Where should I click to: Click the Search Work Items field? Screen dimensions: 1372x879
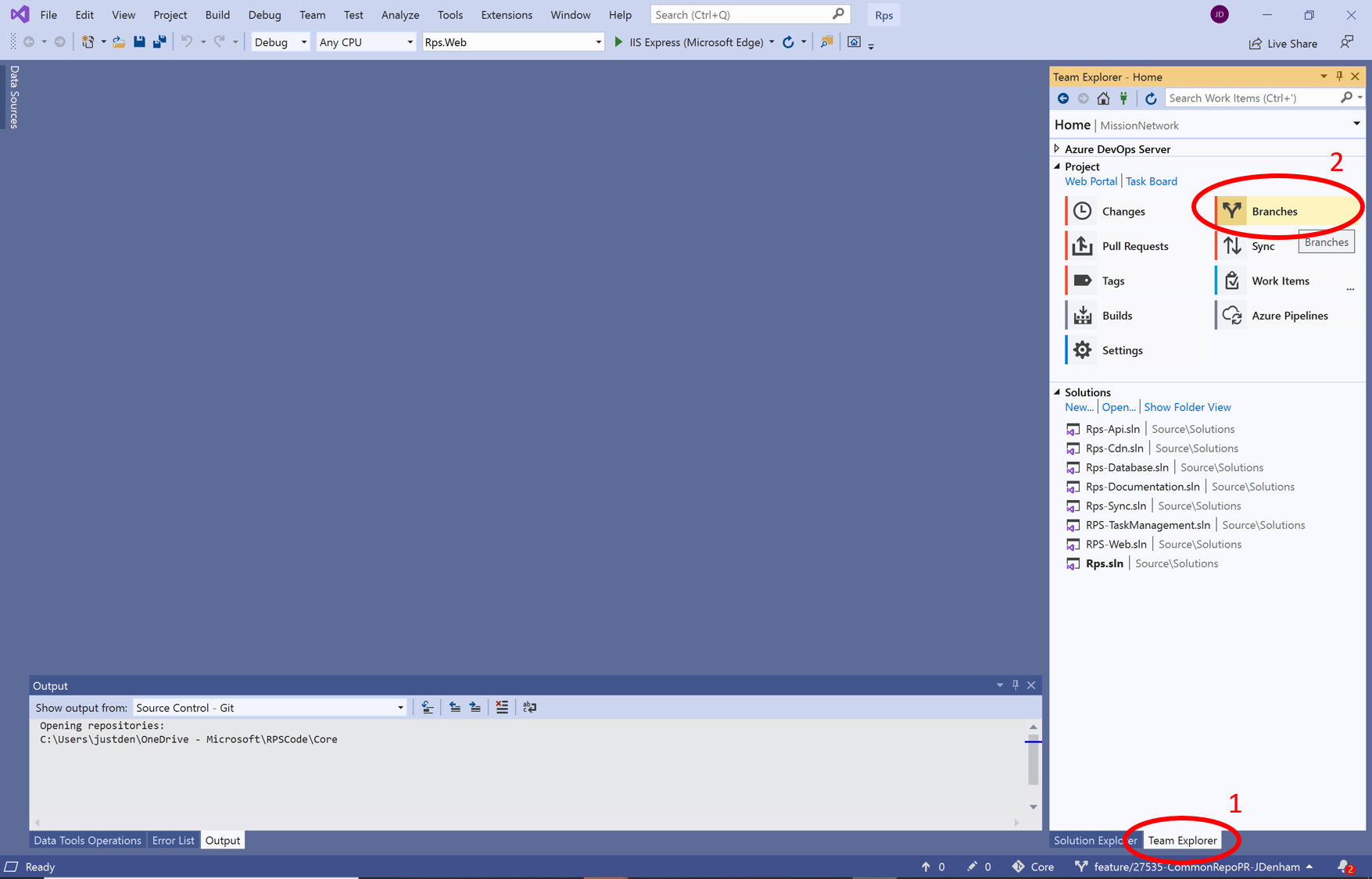(x=1251, y=98)
